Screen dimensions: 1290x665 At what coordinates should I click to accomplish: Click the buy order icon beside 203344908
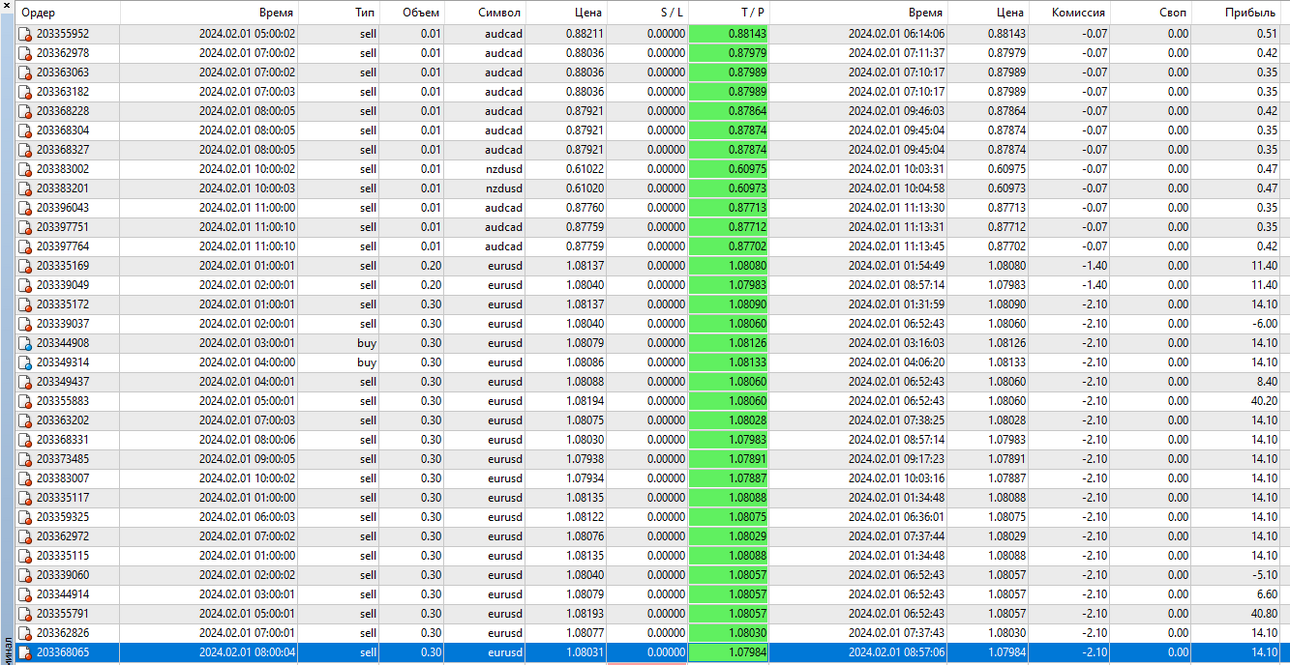pyautogui.click(x=26, y=343)
